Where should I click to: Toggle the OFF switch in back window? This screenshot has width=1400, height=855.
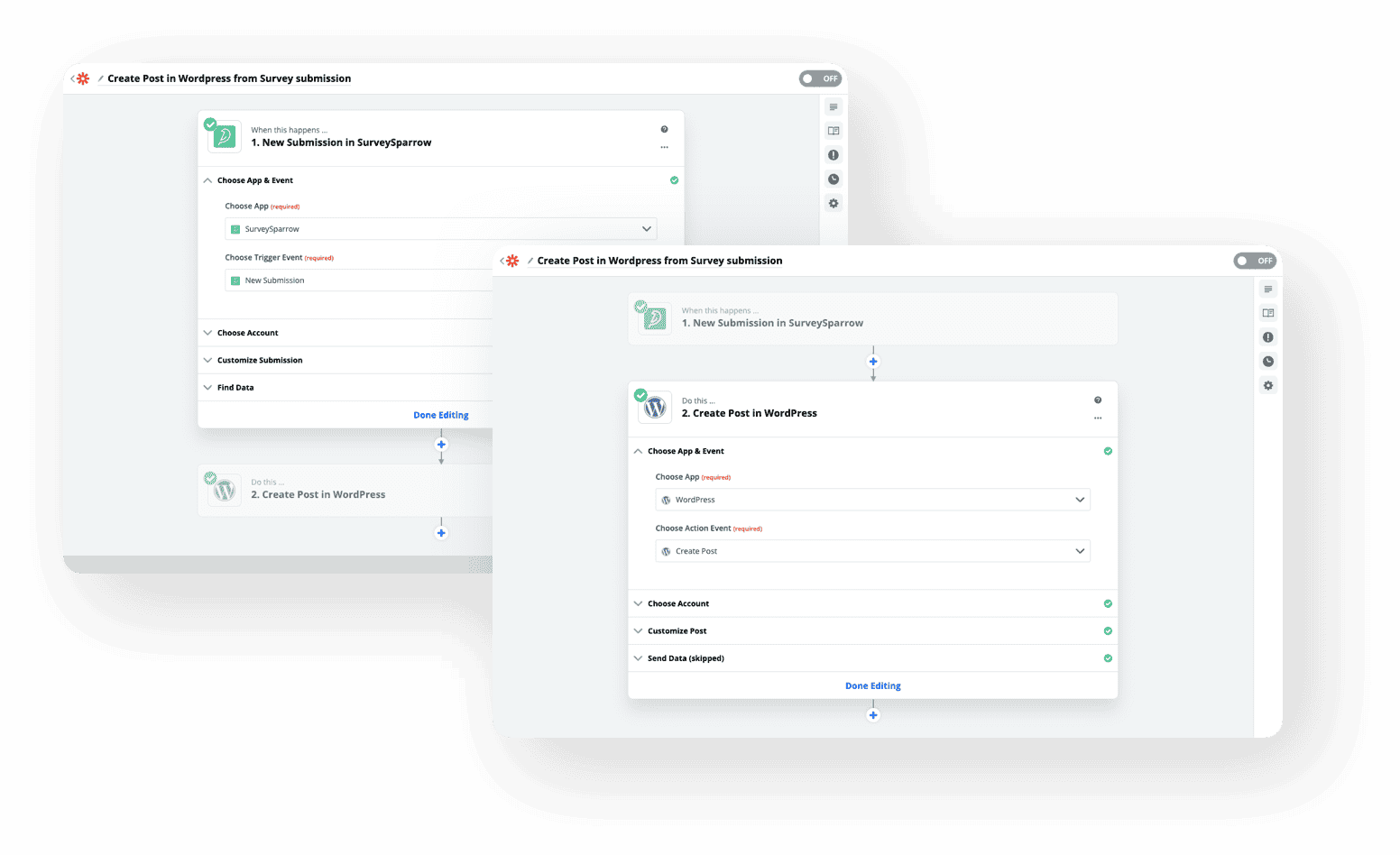[820, 78]
